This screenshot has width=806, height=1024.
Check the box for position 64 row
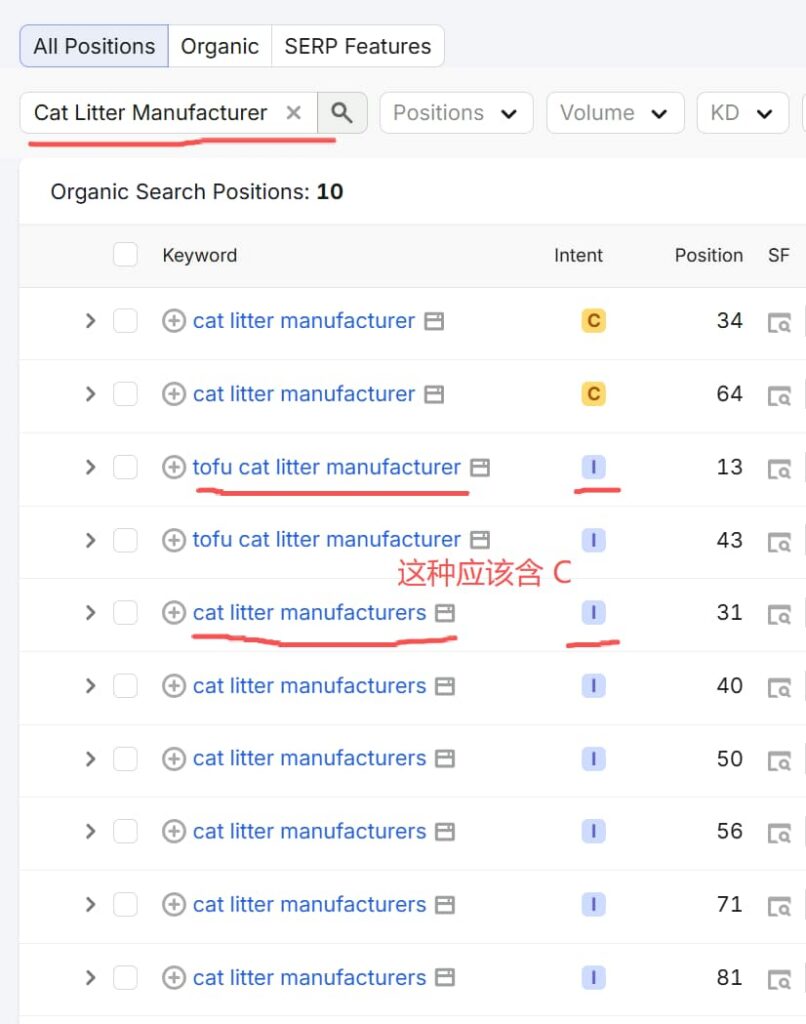tap(125, 394)
